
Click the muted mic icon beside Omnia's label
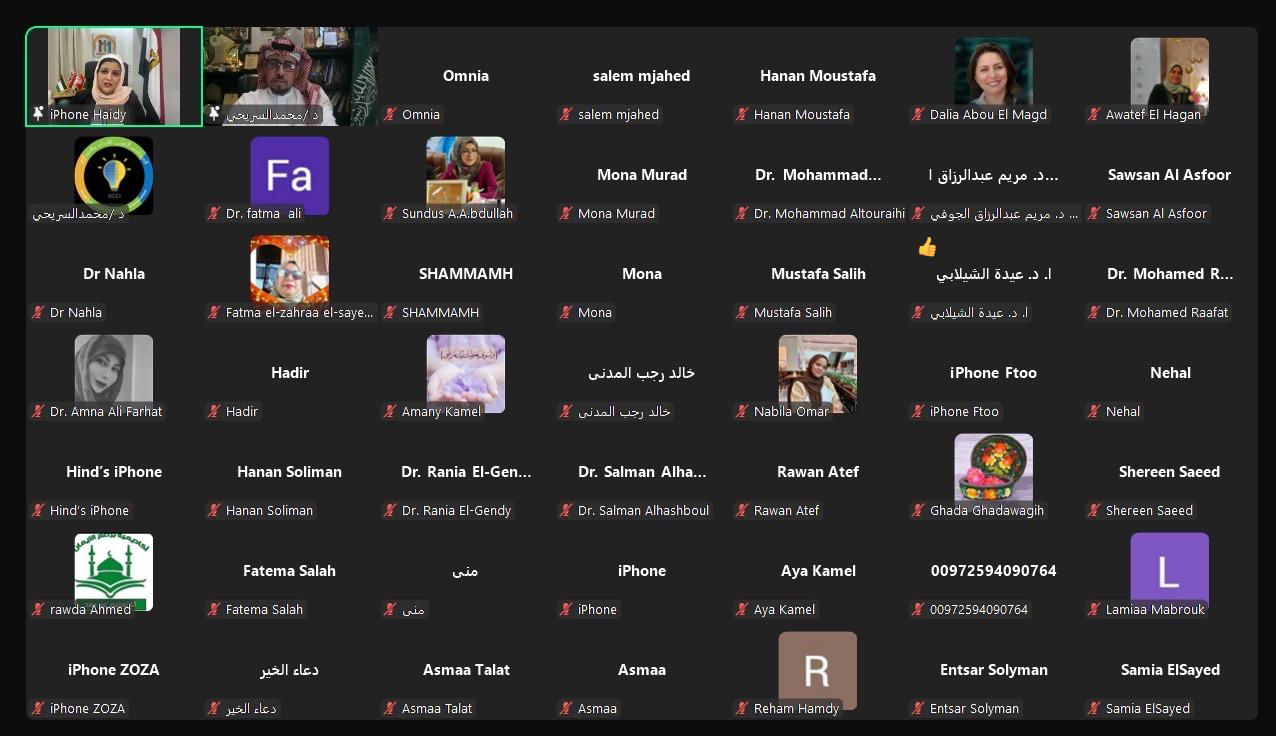(390, 114)
